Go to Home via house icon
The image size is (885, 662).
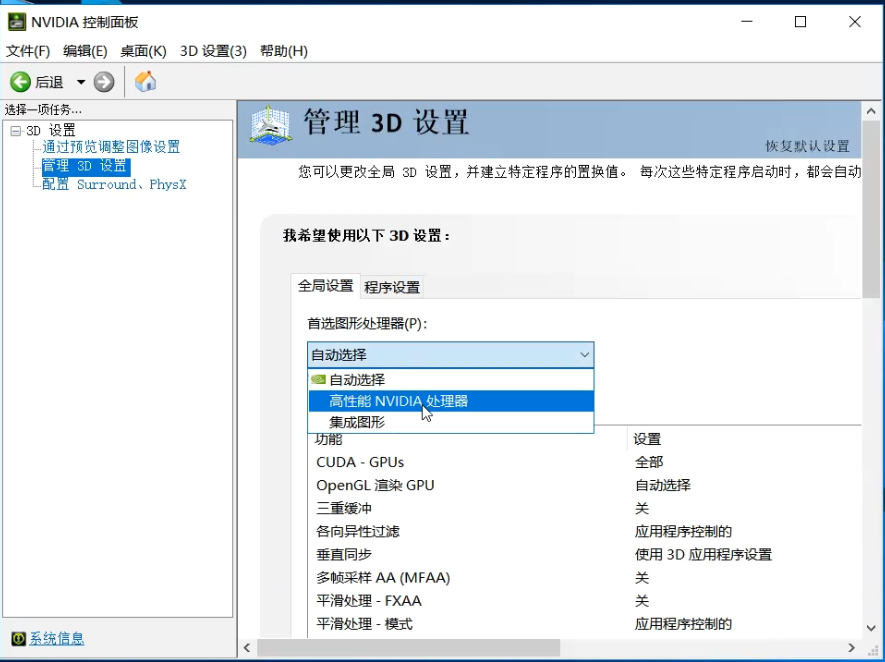tap(145, 81)
